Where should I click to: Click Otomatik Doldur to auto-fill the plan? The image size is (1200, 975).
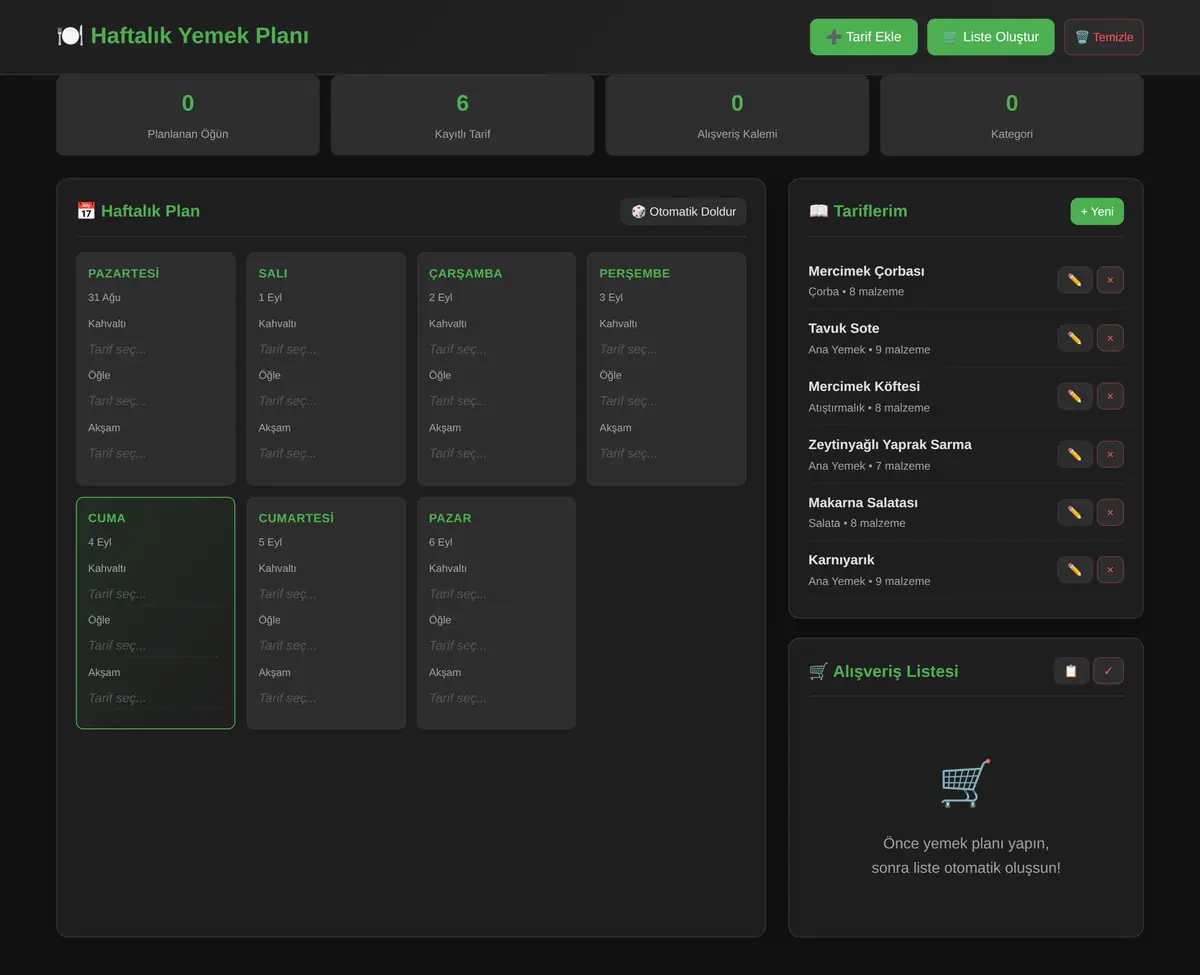point(683,211)
